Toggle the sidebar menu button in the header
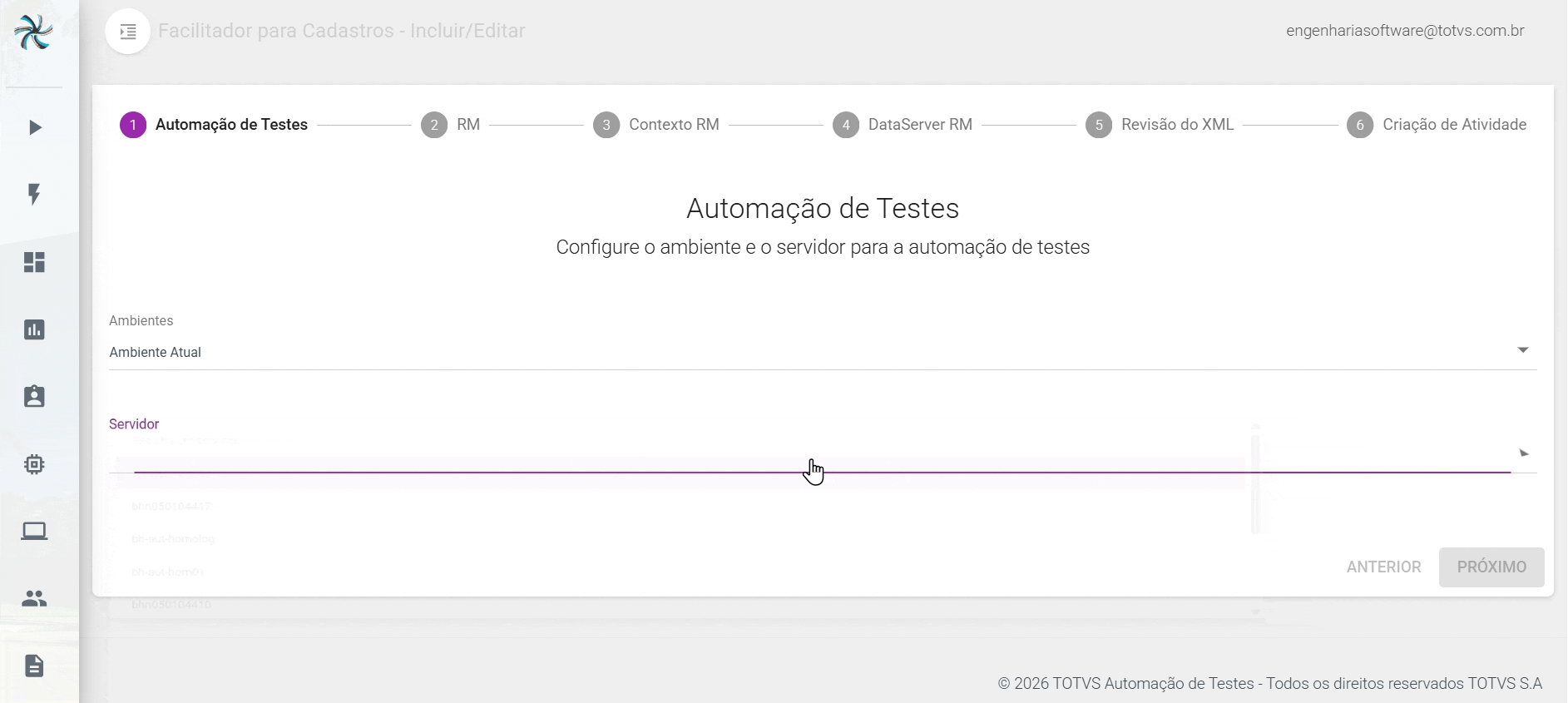Screen dimensions: 1568x703 point(128,32)
